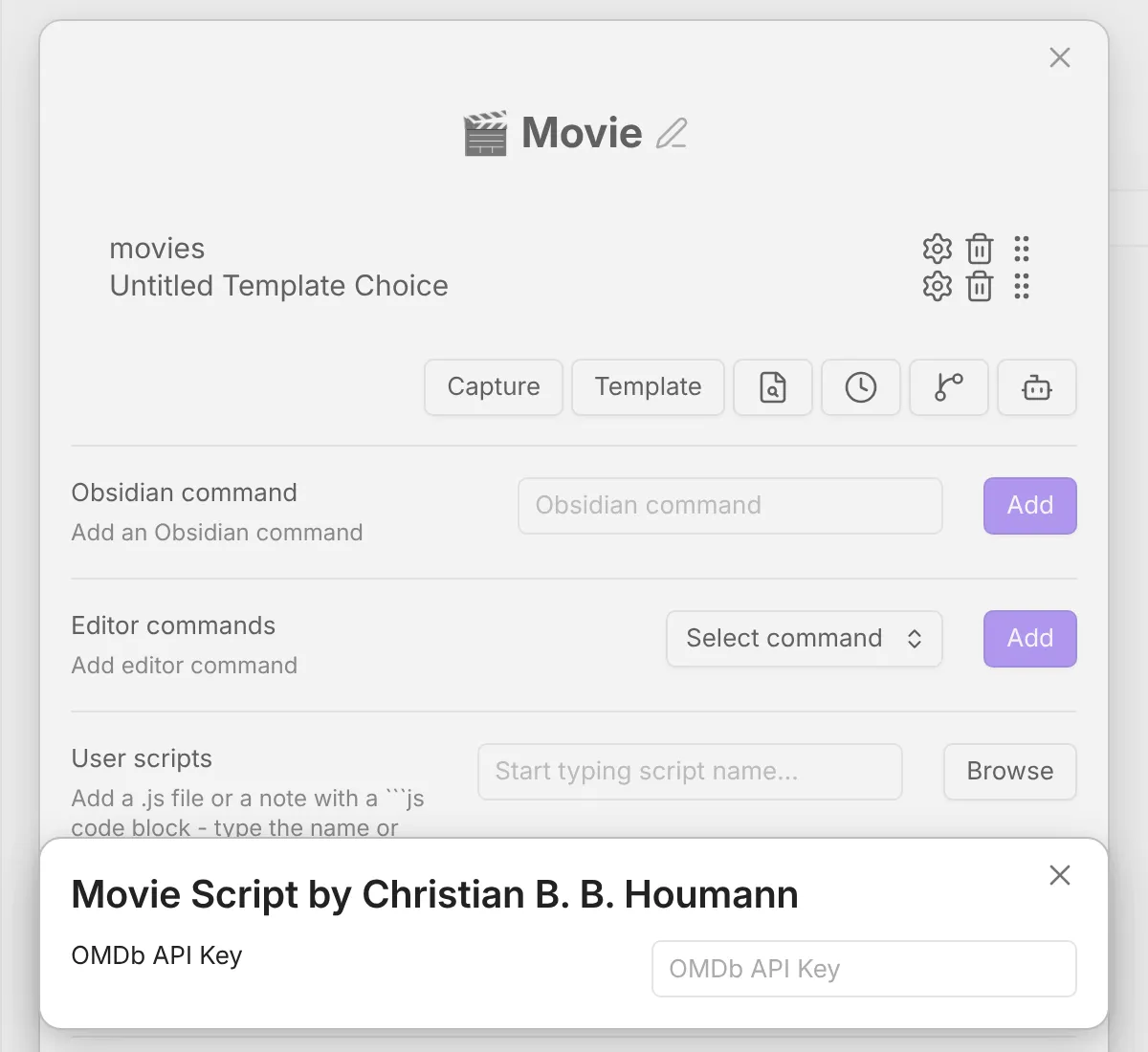Open settings gear for movies choice

(938, 249)
